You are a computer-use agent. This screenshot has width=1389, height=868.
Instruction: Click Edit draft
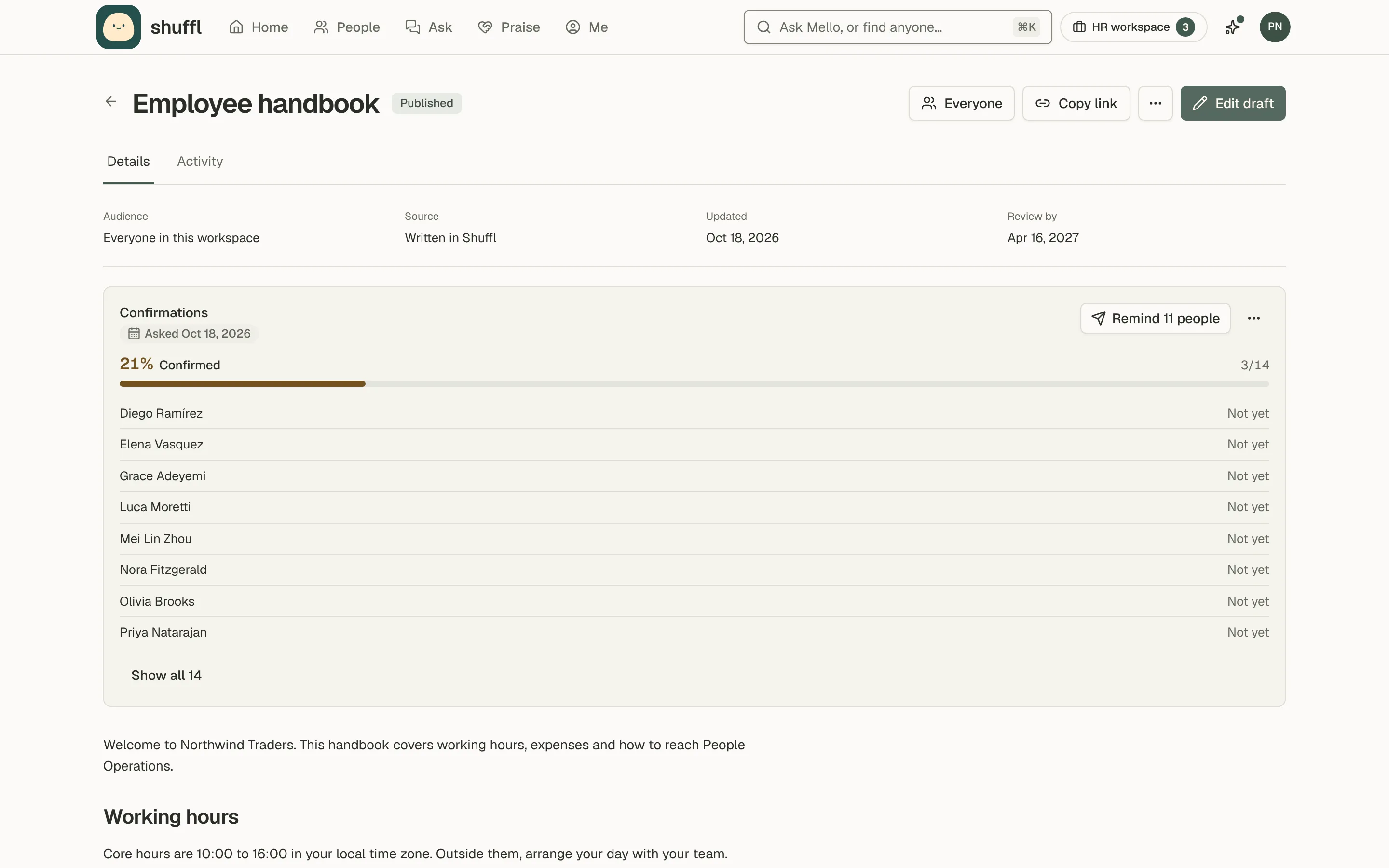coord(1233,103)
